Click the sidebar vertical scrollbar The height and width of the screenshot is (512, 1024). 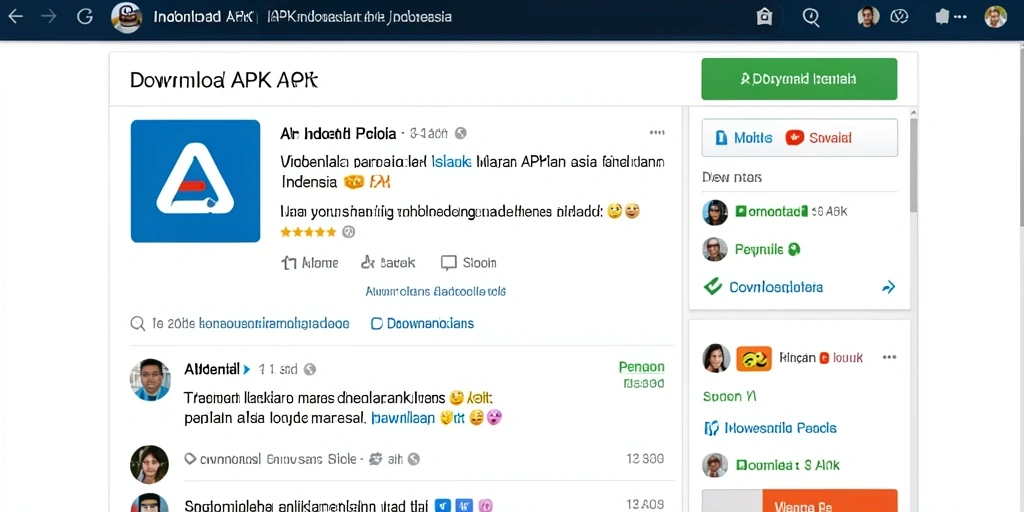[x=914, y=166]
